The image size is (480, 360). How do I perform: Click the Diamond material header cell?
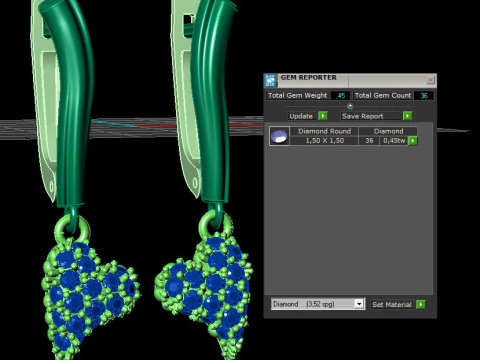pyautogui.click(x=388, y=131)
